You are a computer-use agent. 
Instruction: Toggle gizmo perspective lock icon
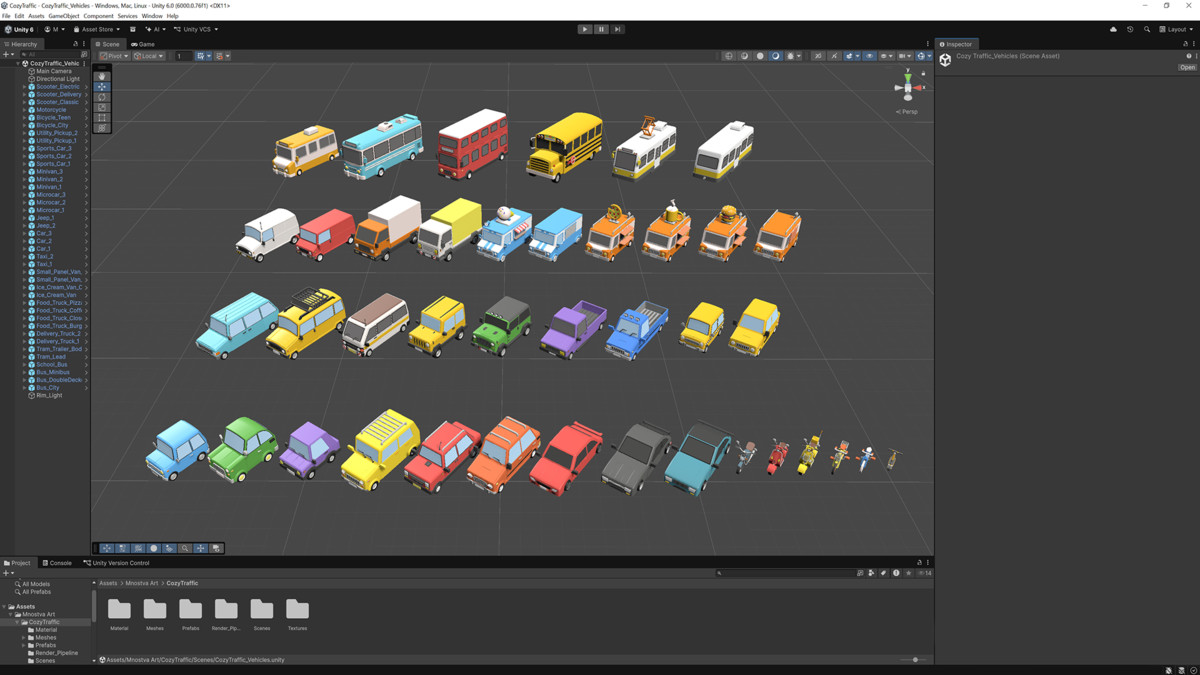(923, 73)
